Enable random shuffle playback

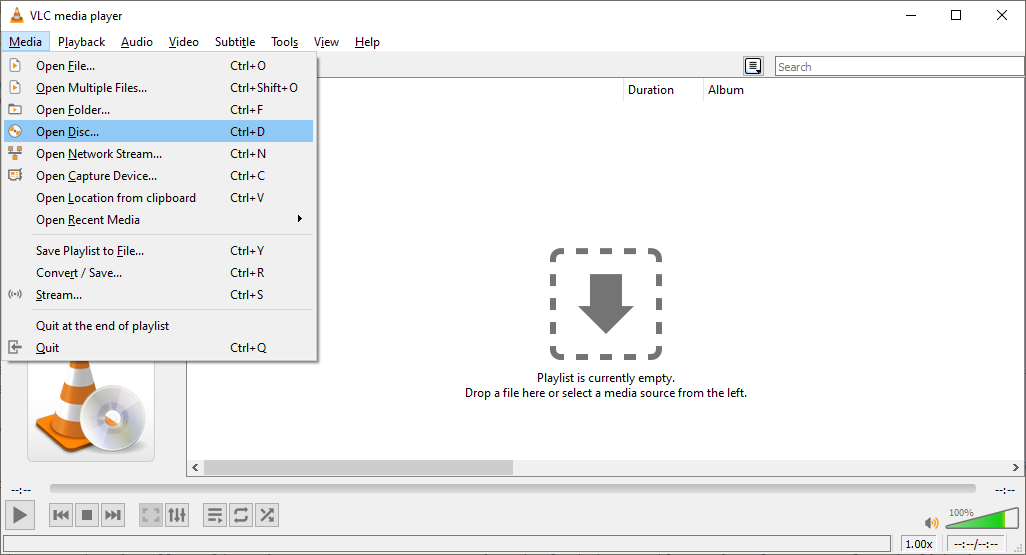267,515
